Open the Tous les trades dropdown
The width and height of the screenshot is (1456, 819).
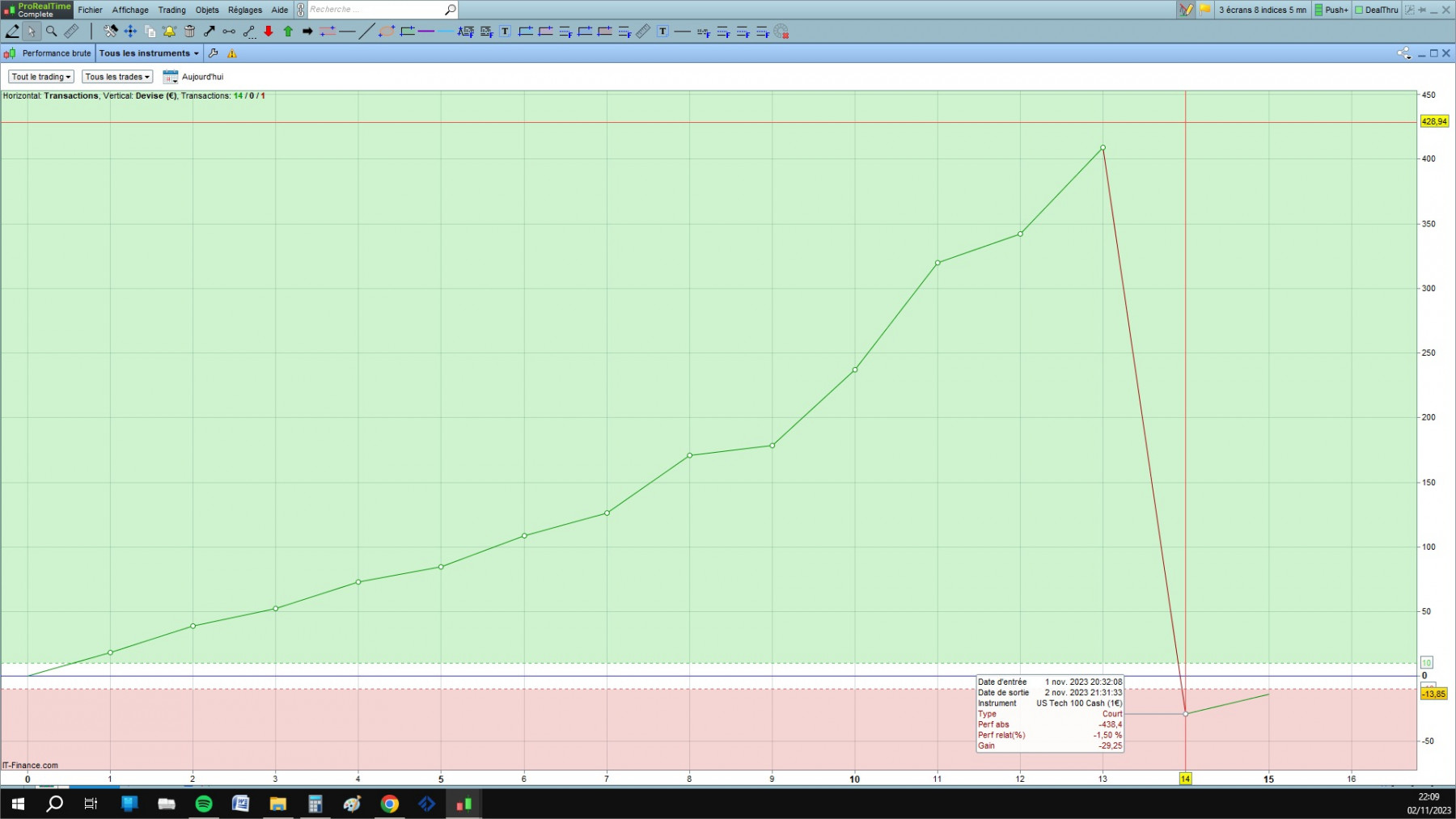tap(117, 77)
